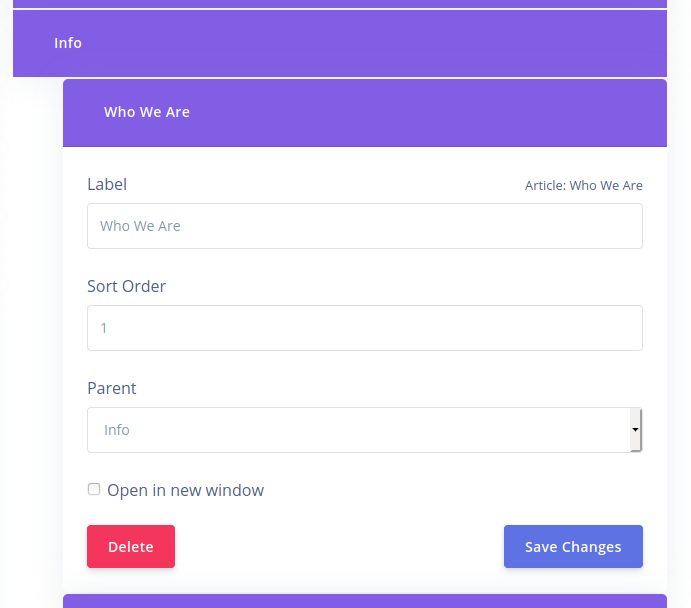Open the Parent select box
Screen dimensions: 691x608
pyautogui.click(x=360, y=430)
